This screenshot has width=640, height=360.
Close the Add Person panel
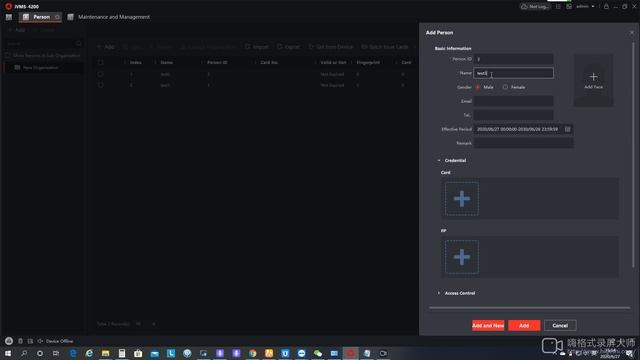(631, 33)
